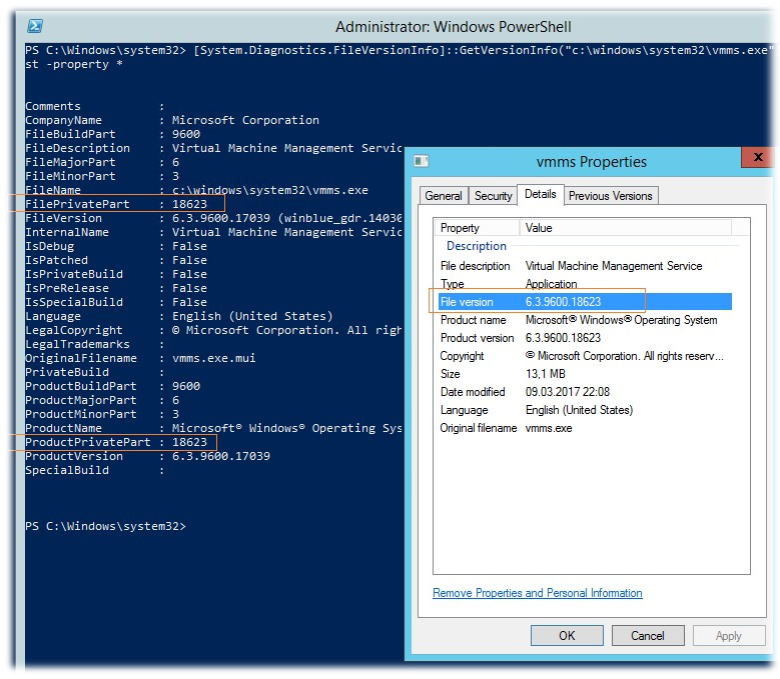The height and width of the screenshot is (679, 780).
Task: Click the Cancel button
Action: [648, 636]
